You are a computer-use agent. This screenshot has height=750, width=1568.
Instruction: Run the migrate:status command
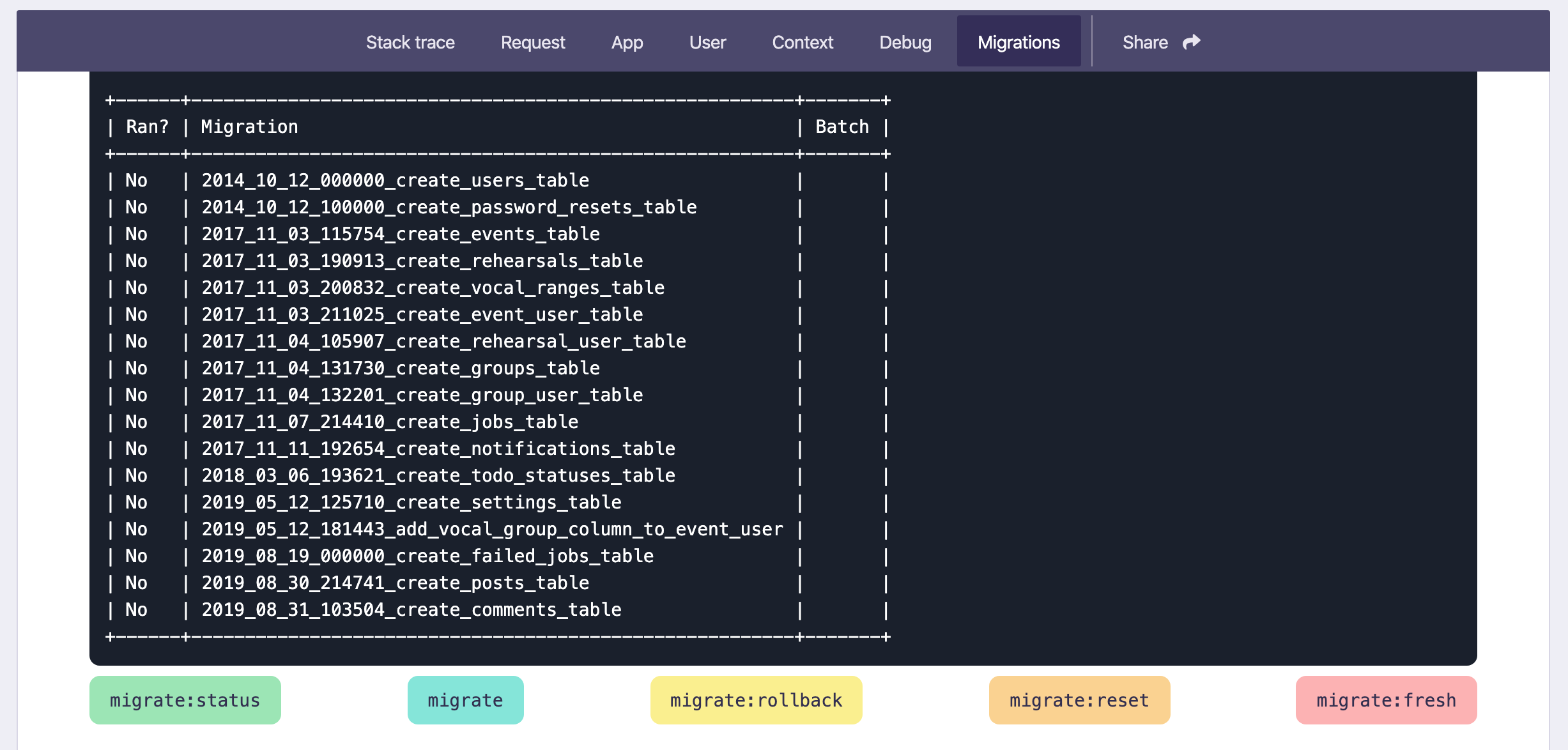pos(185,700)
